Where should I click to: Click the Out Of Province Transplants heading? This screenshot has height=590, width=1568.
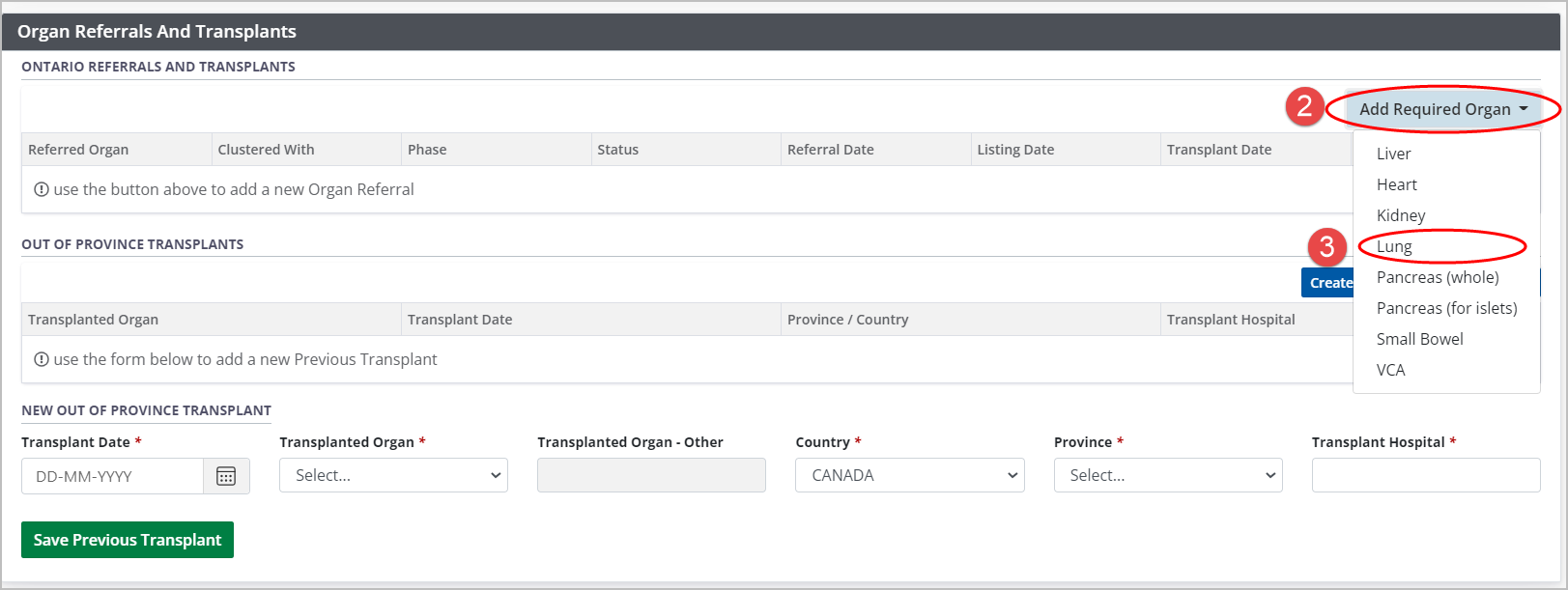(x=132, y=244)
